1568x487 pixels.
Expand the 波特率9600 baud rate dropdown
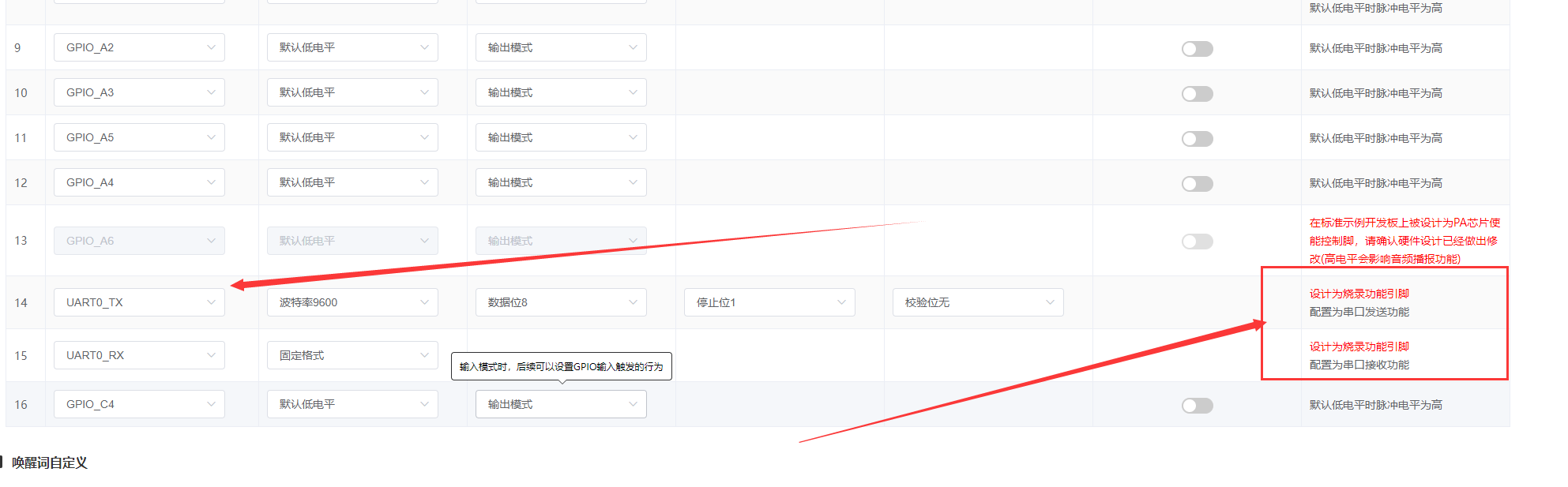click(352, 302)
